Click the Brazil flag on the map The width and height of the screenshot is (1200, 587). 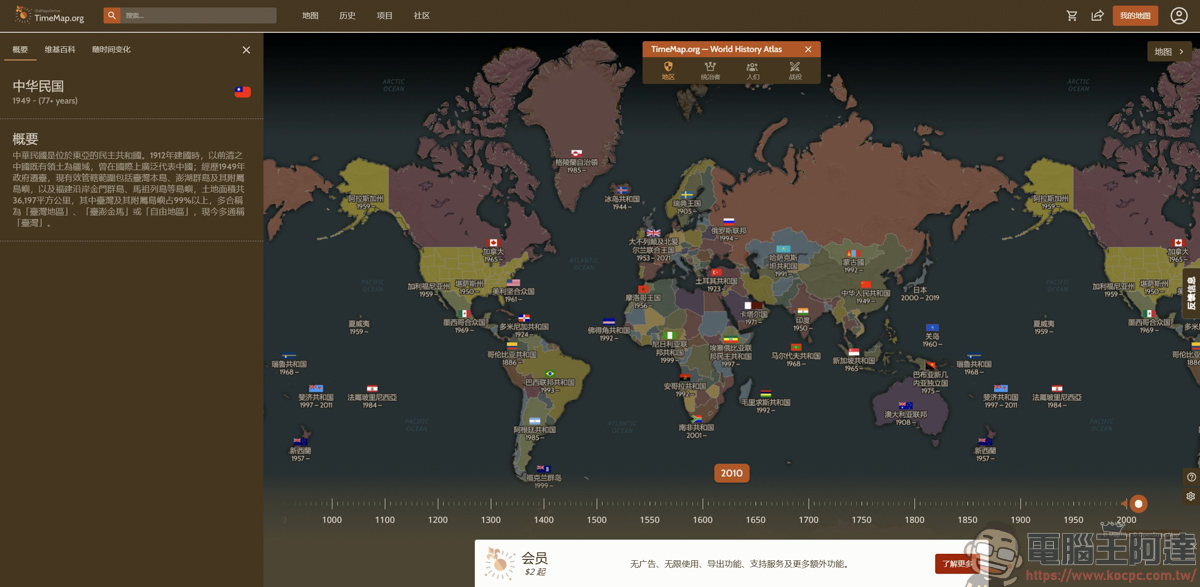pos(550,374)
